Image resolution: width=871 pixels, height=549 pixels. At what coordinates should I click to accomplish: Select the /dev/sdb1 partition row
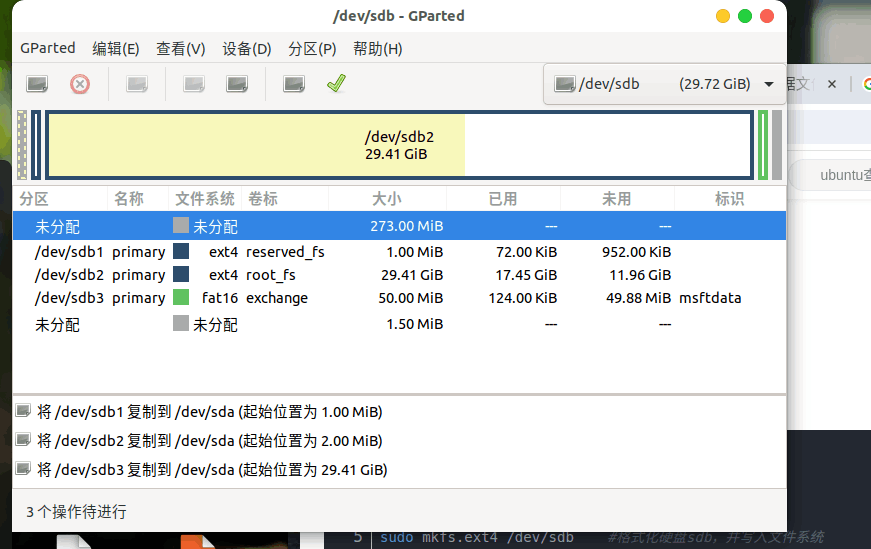pos(399,252)
